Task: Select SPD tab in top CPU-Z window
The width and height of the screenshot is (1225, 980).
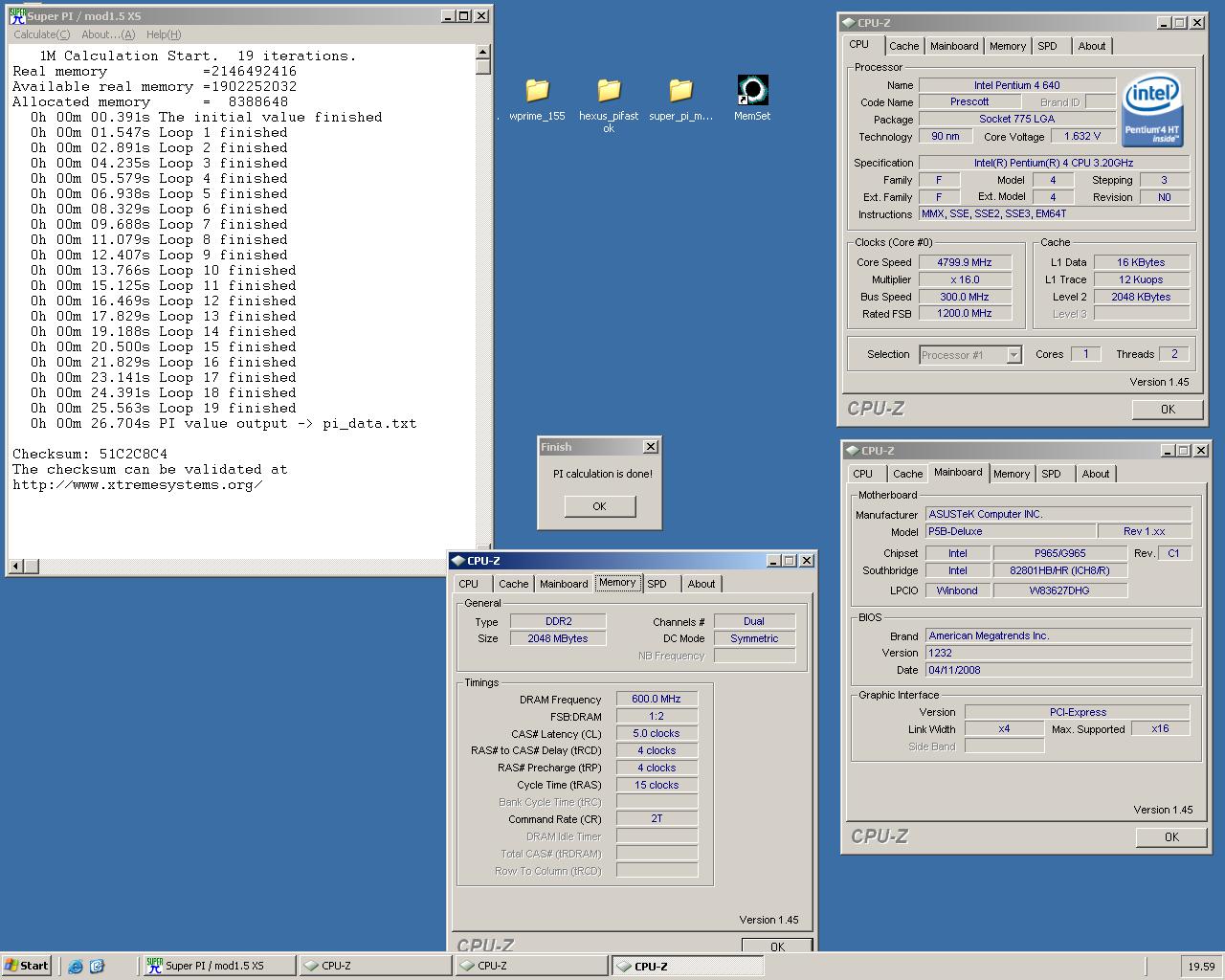Action: click(x=1048, y=46)
